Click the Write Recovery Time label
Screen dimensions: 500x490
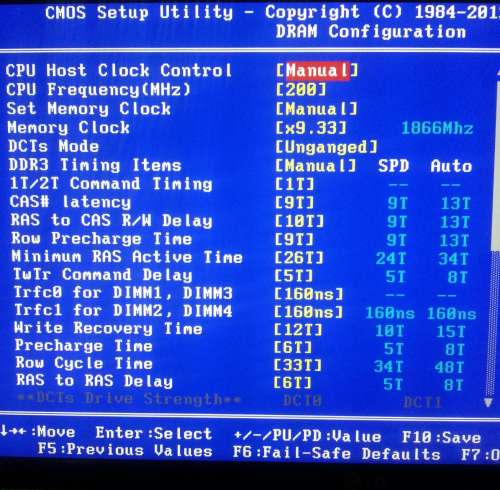tap(108, 328)
